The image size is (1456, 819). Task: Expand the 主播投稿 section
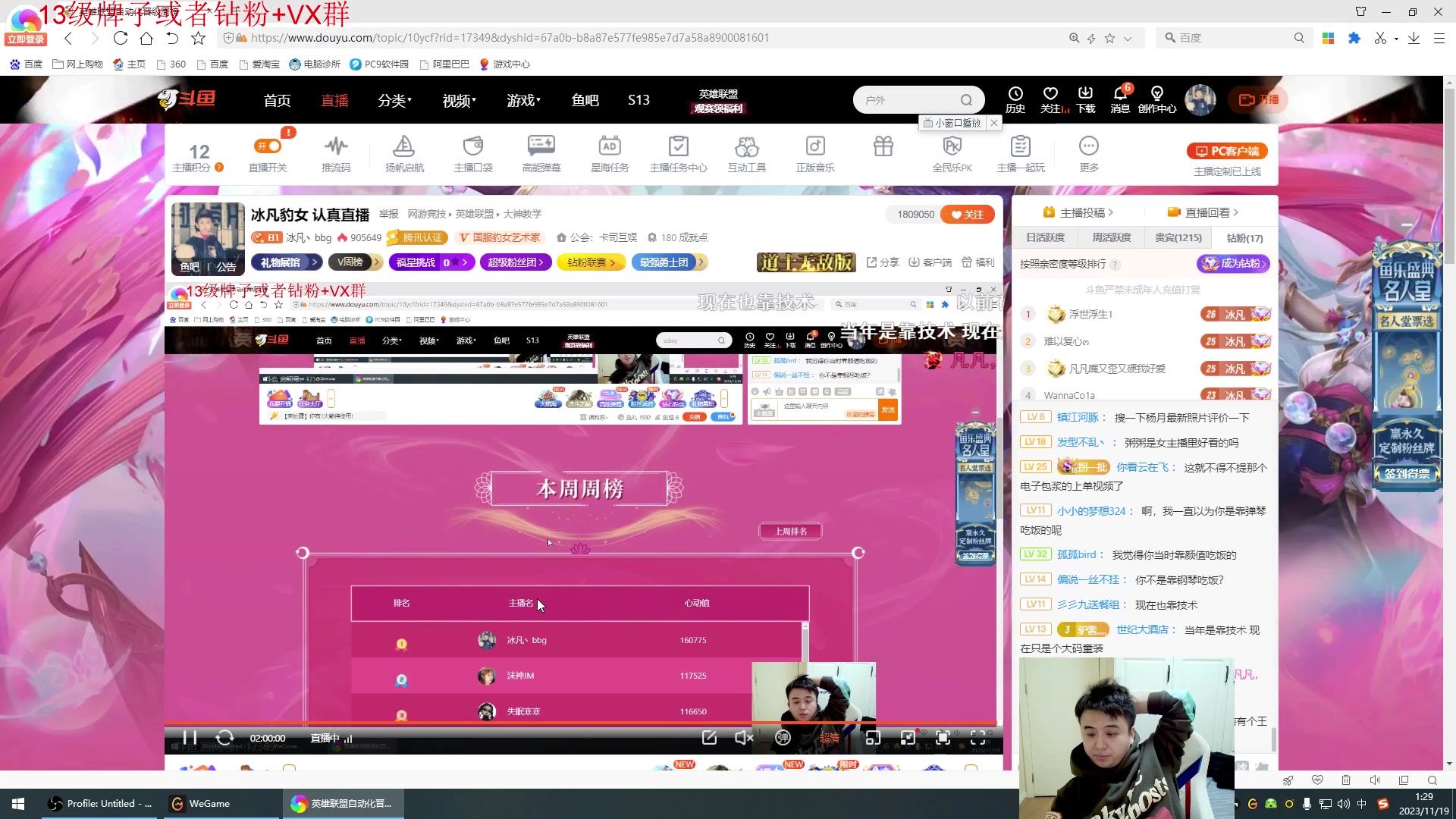[1078, 212]
